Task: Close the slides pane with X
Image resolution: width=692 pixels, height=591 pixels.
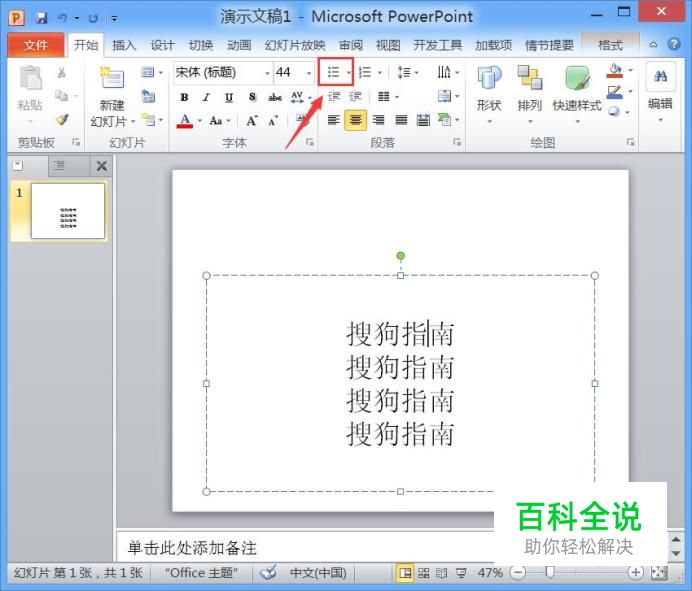Action: coord(102,166)
